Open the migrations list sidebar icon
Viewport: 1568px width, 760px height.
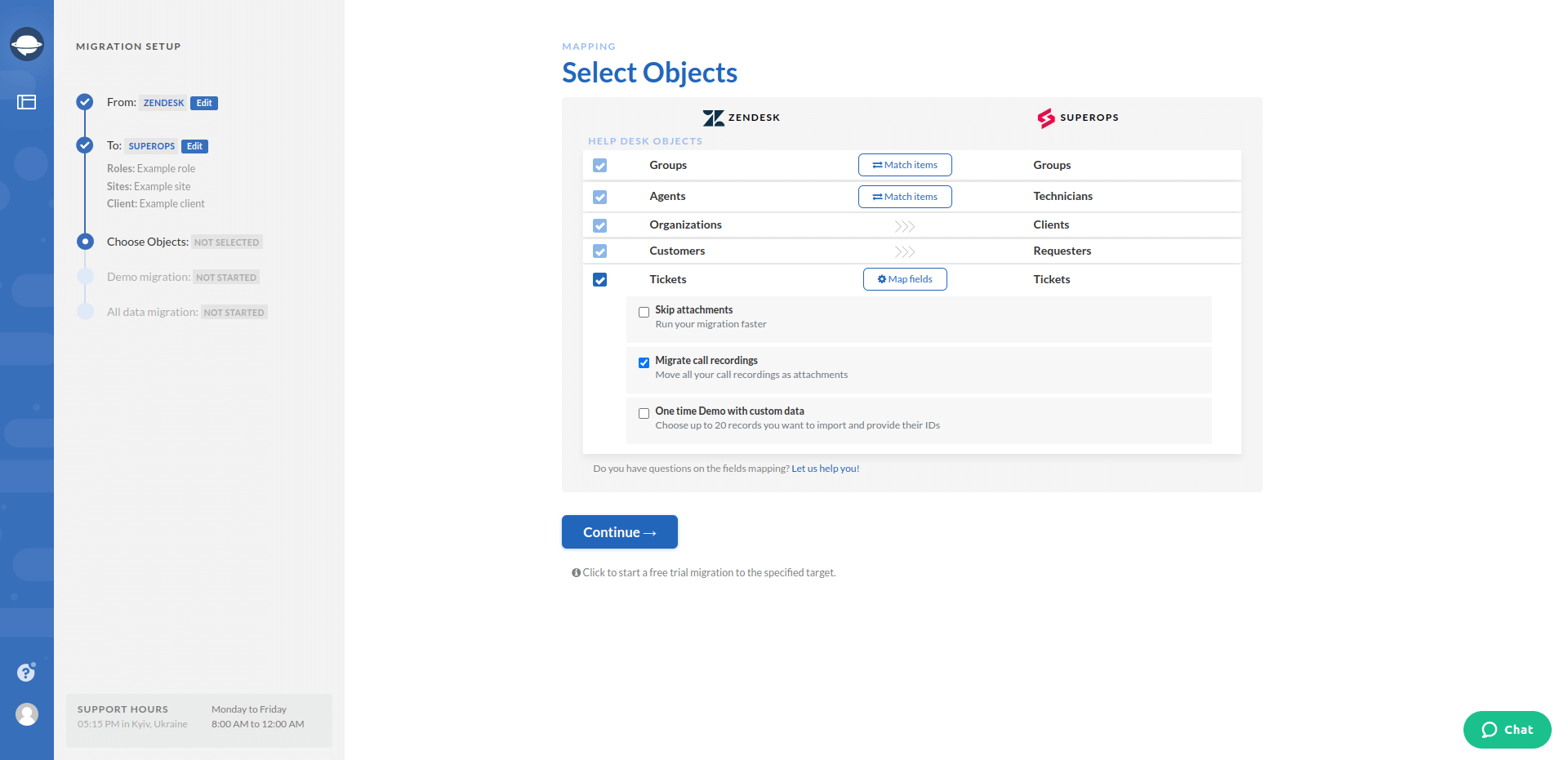pos(27,102)
